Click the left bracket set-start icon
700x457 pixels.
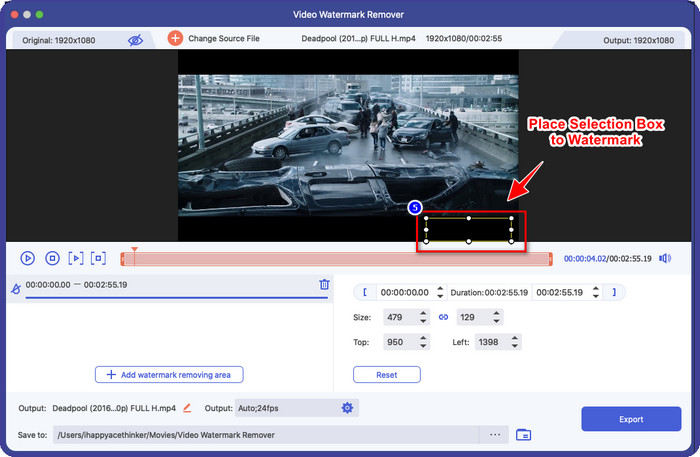coord(365,292)
